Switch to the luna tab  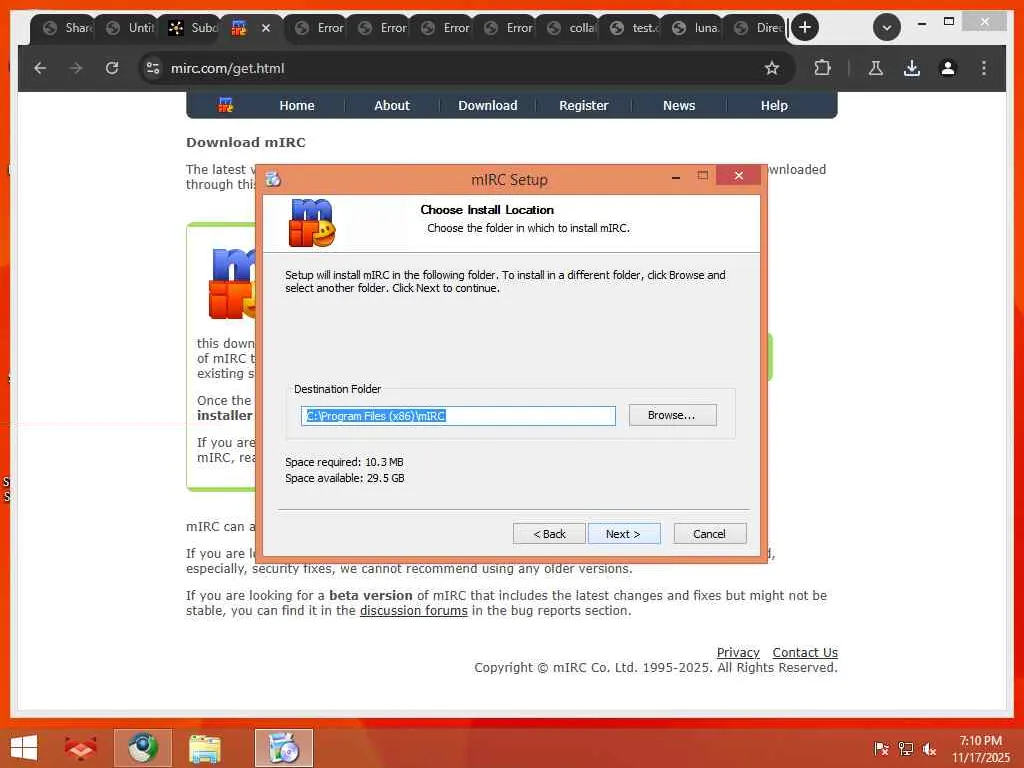696,27
